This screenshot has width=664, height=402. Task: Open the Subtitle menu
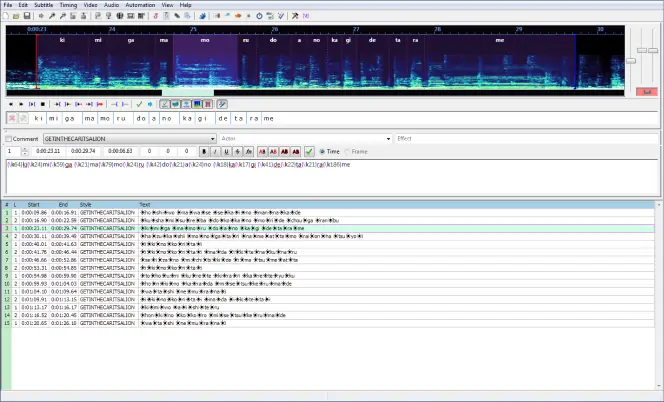[44, 5]
